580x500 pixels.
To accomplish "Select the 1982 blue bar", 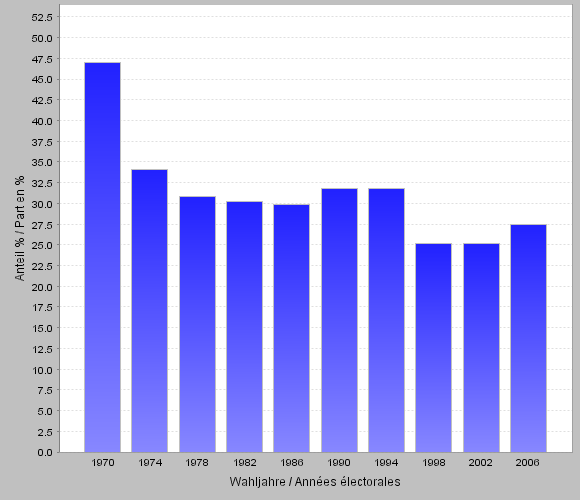I will click(x=245, y=327).
